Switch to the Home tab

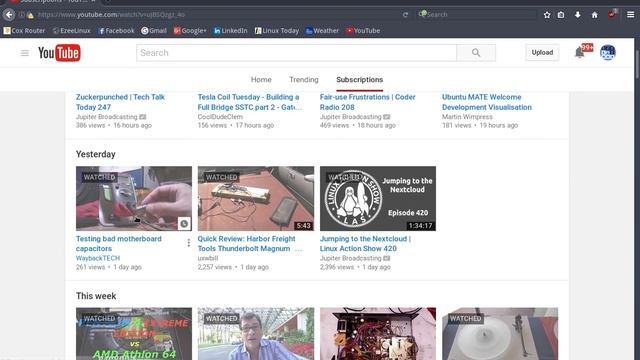[x=261, y=80]
